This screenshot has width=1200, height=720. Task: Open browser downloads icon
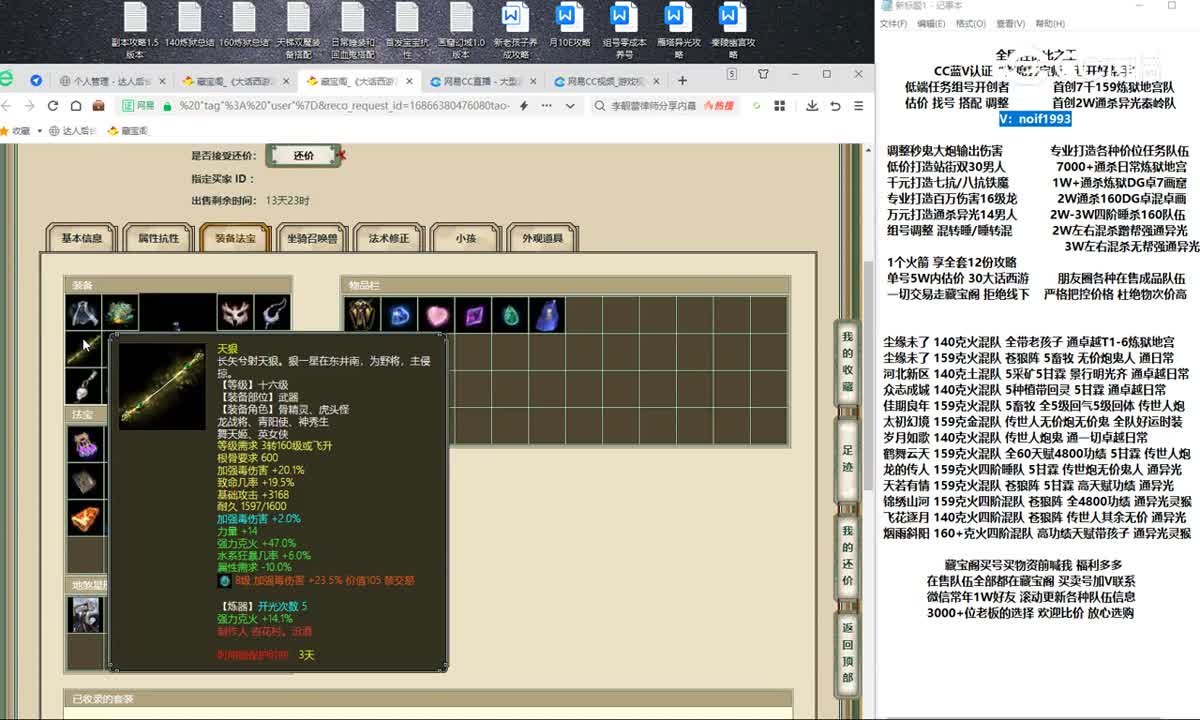812,105
